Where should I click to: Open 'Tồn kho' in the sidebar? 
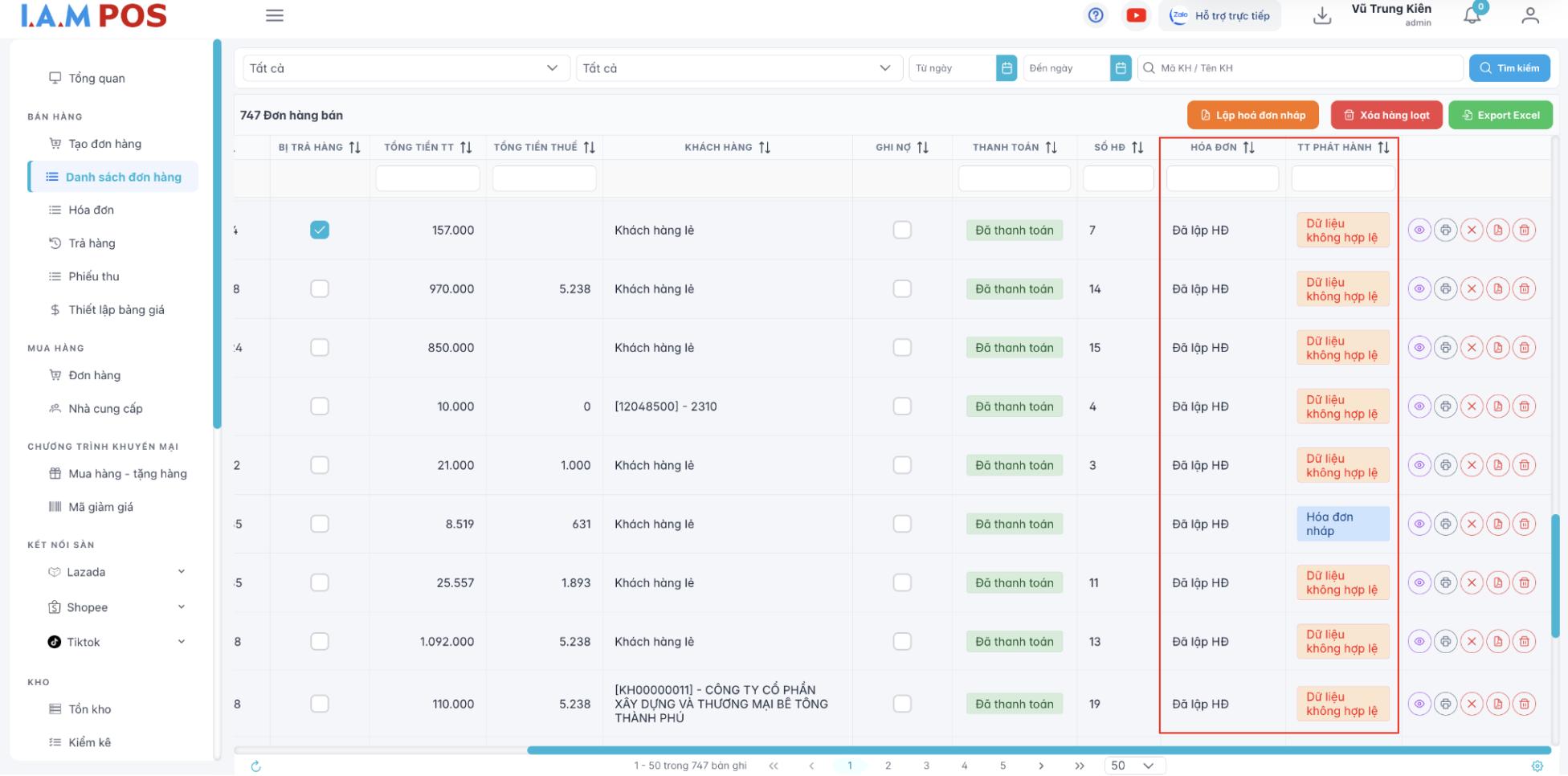(x=90, y=709)
